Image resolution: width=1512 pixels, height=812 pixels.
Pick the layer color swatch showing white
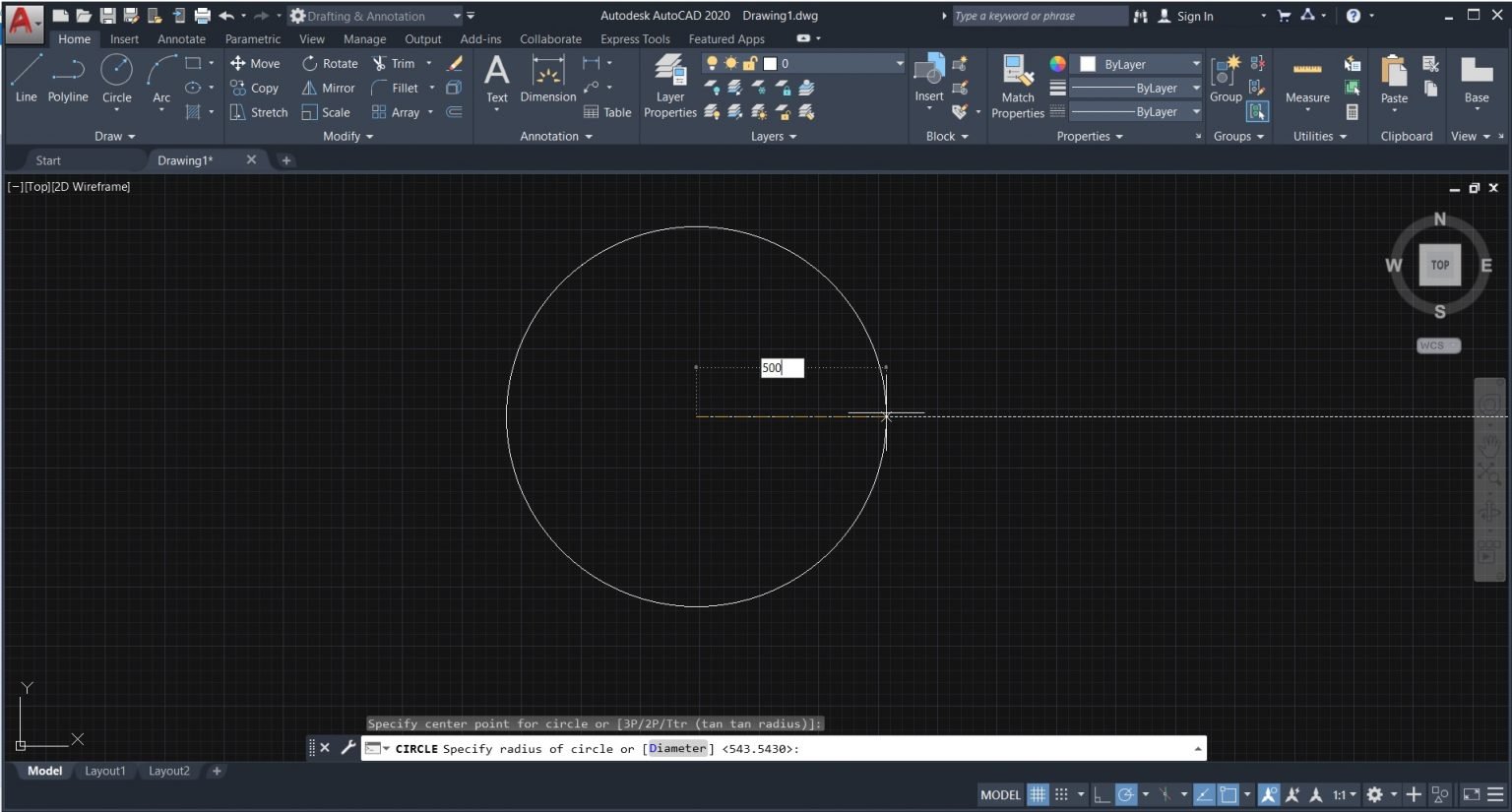(x=770, y=63)
